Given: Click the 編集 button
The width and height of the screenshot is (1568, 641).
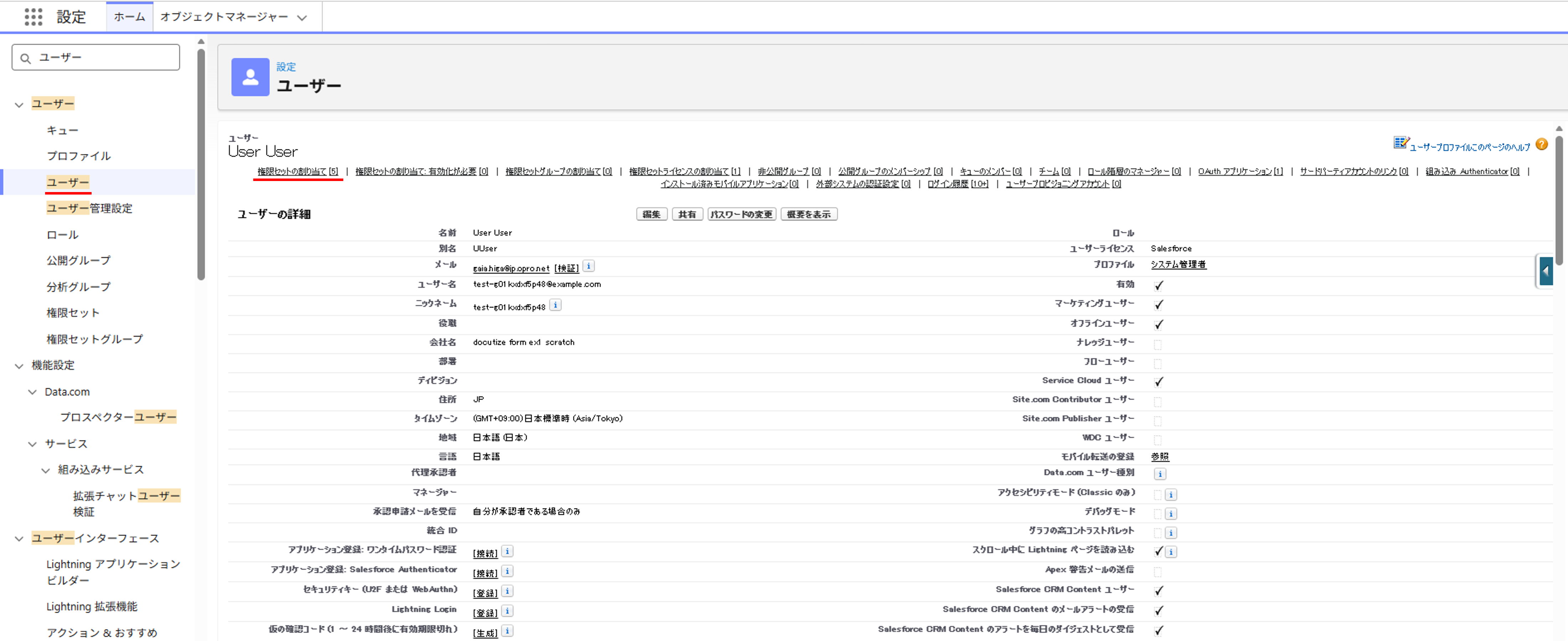Looking at the screenshot, I should coord(651,214).
